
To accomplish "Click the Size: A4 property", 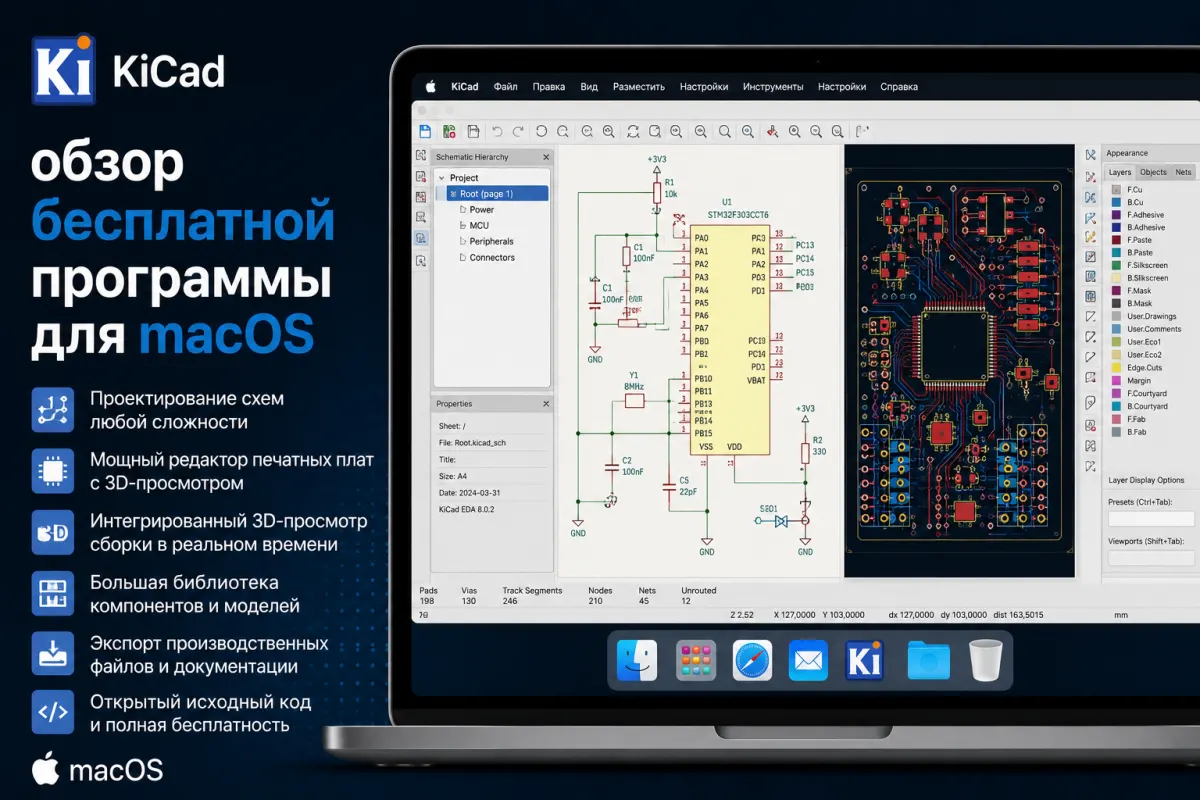I will tap(455, 476).
